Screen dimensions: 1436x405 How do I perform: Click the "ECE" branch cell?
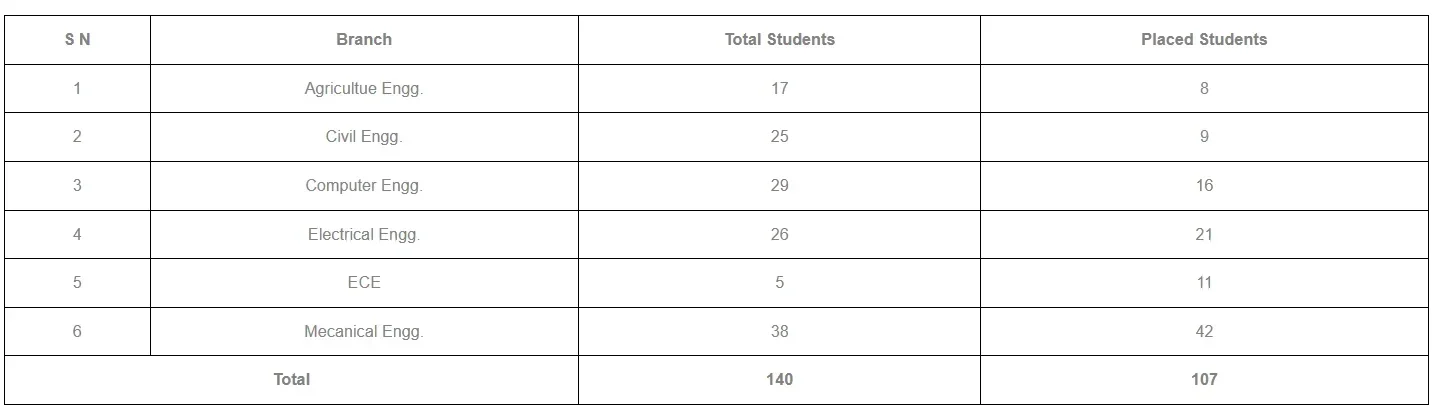[x=364, y=283]
